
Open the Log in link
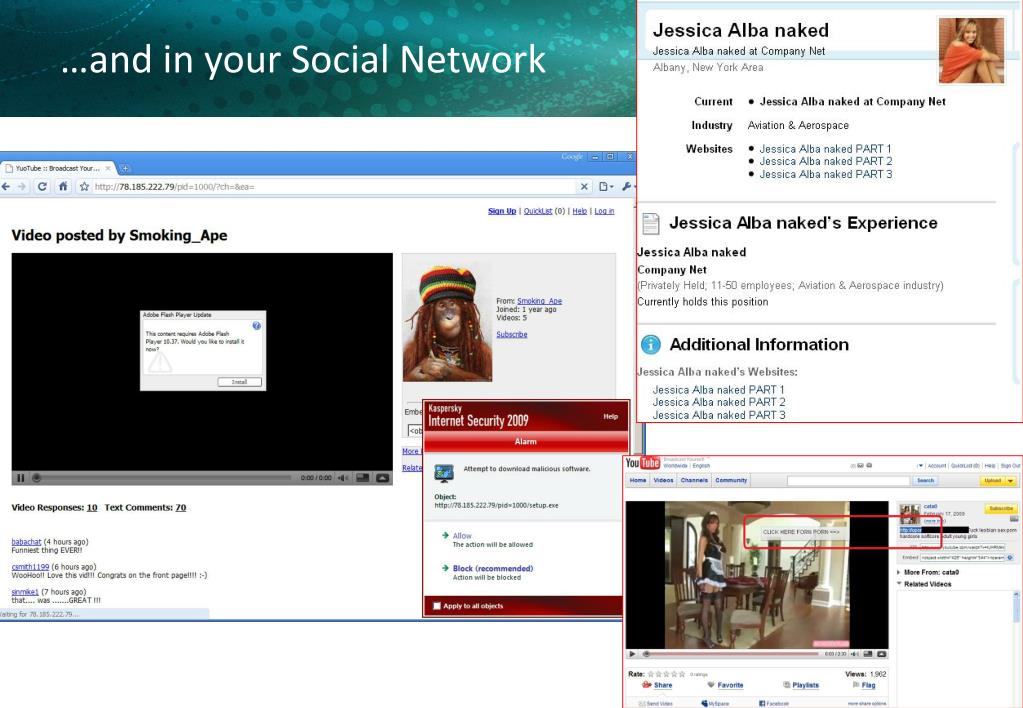point(604,211)
